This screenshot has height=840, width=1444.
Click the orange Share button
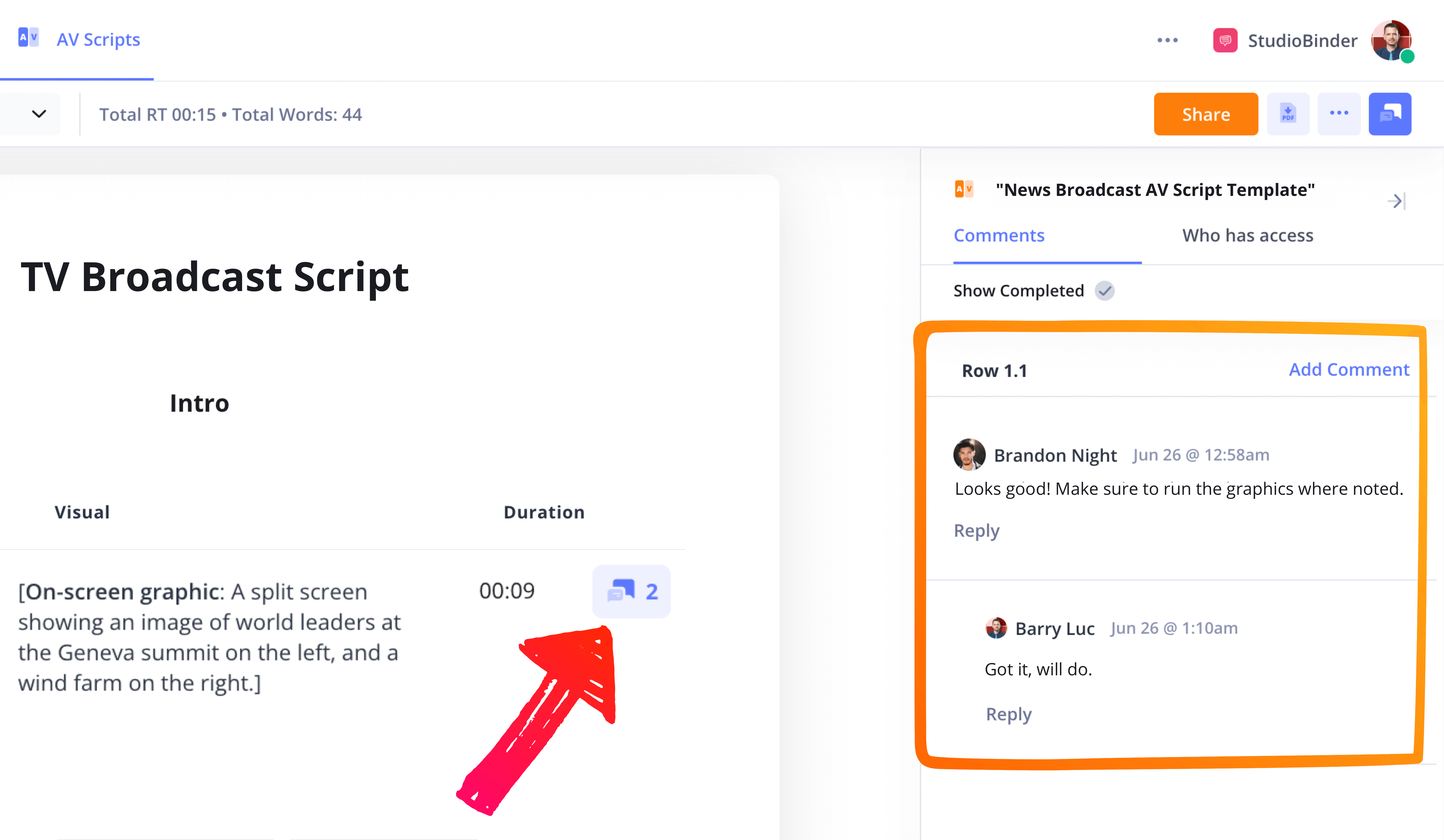coord(1206,113)
